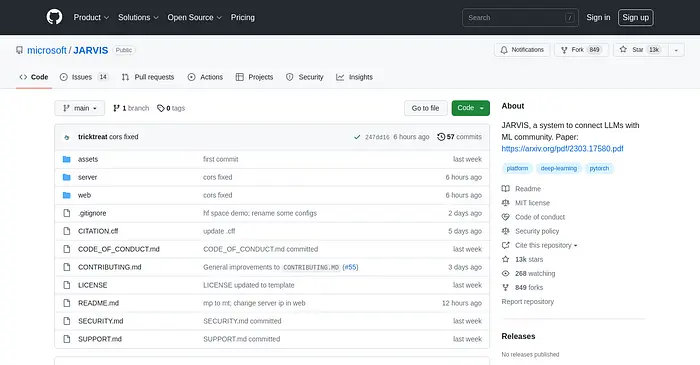Open the green Code dropdown button
700x365 pixels.
[x=471, y=108]
